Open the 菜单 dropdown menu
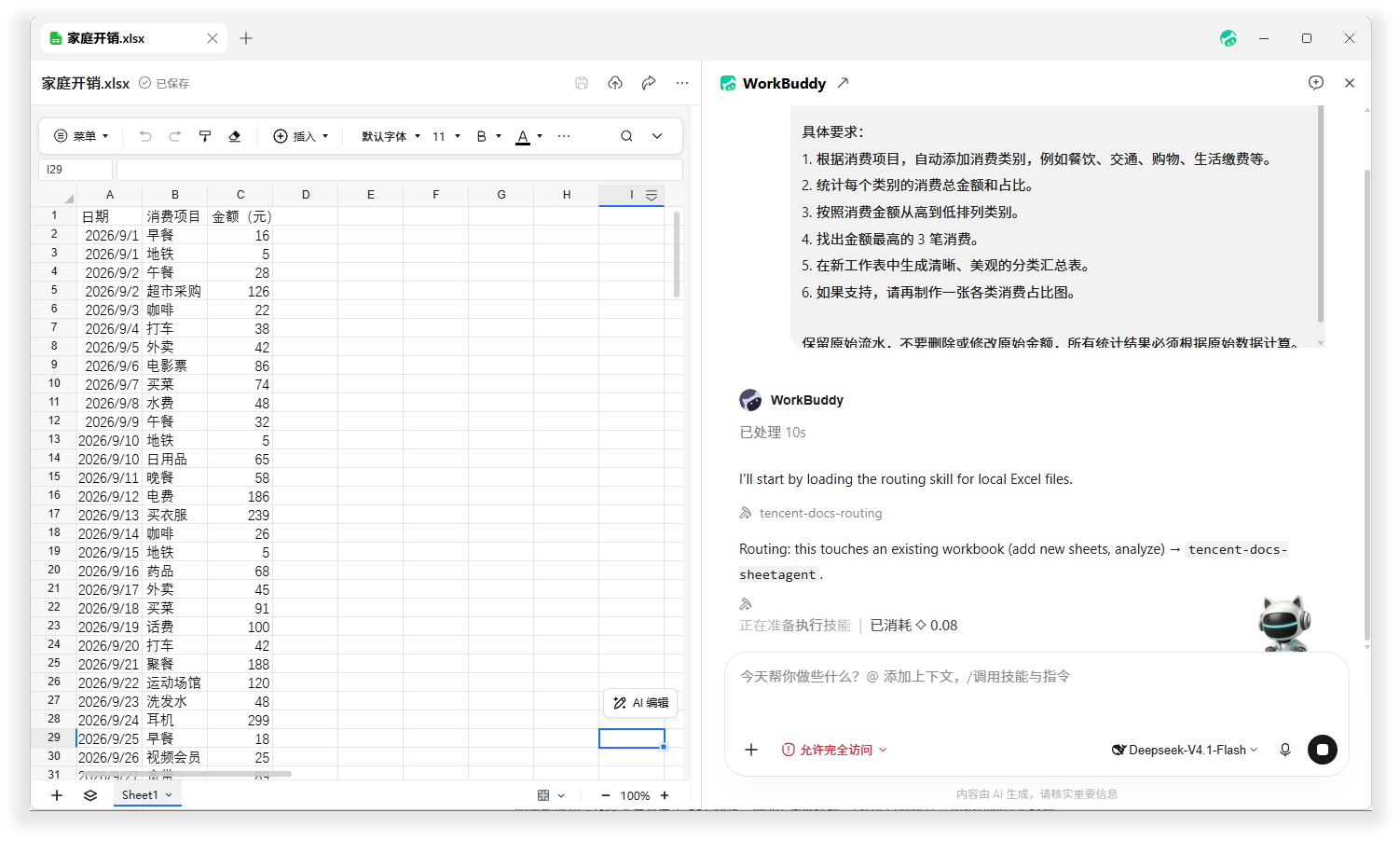 click(x=82, y=136)
